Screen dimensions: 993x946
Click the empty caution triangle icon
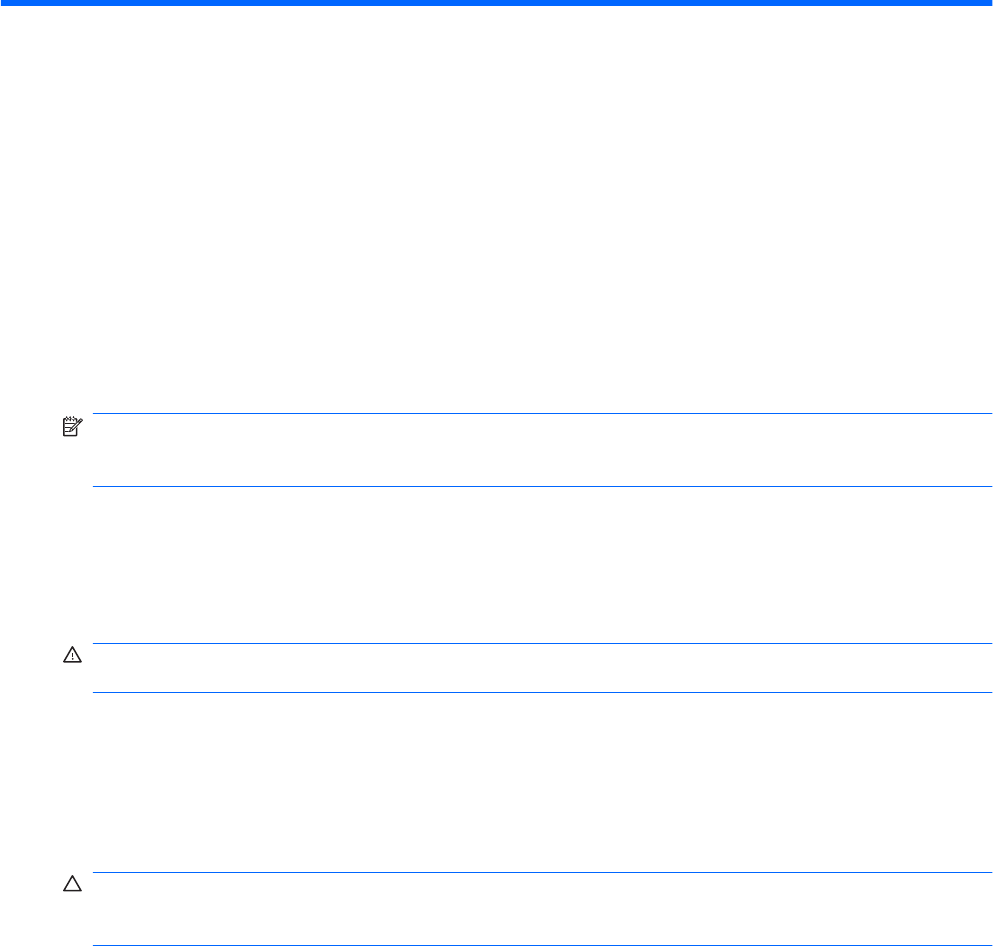71,887
